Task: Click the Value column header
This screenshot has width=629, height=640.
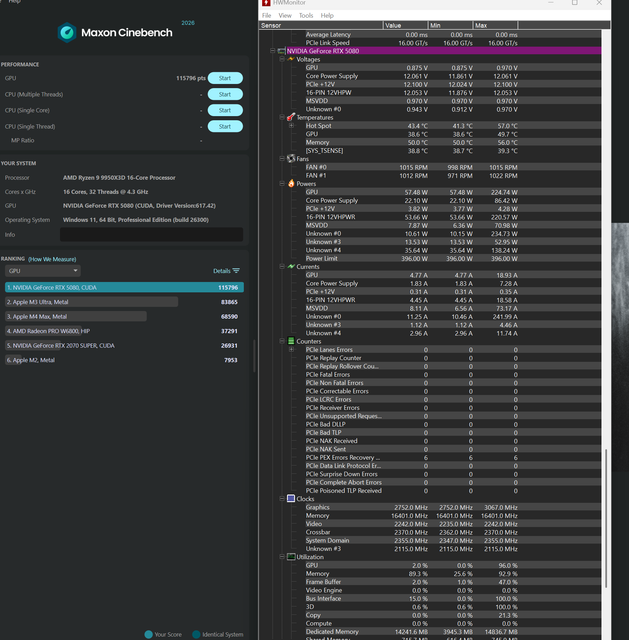Action: click(405, 25)
